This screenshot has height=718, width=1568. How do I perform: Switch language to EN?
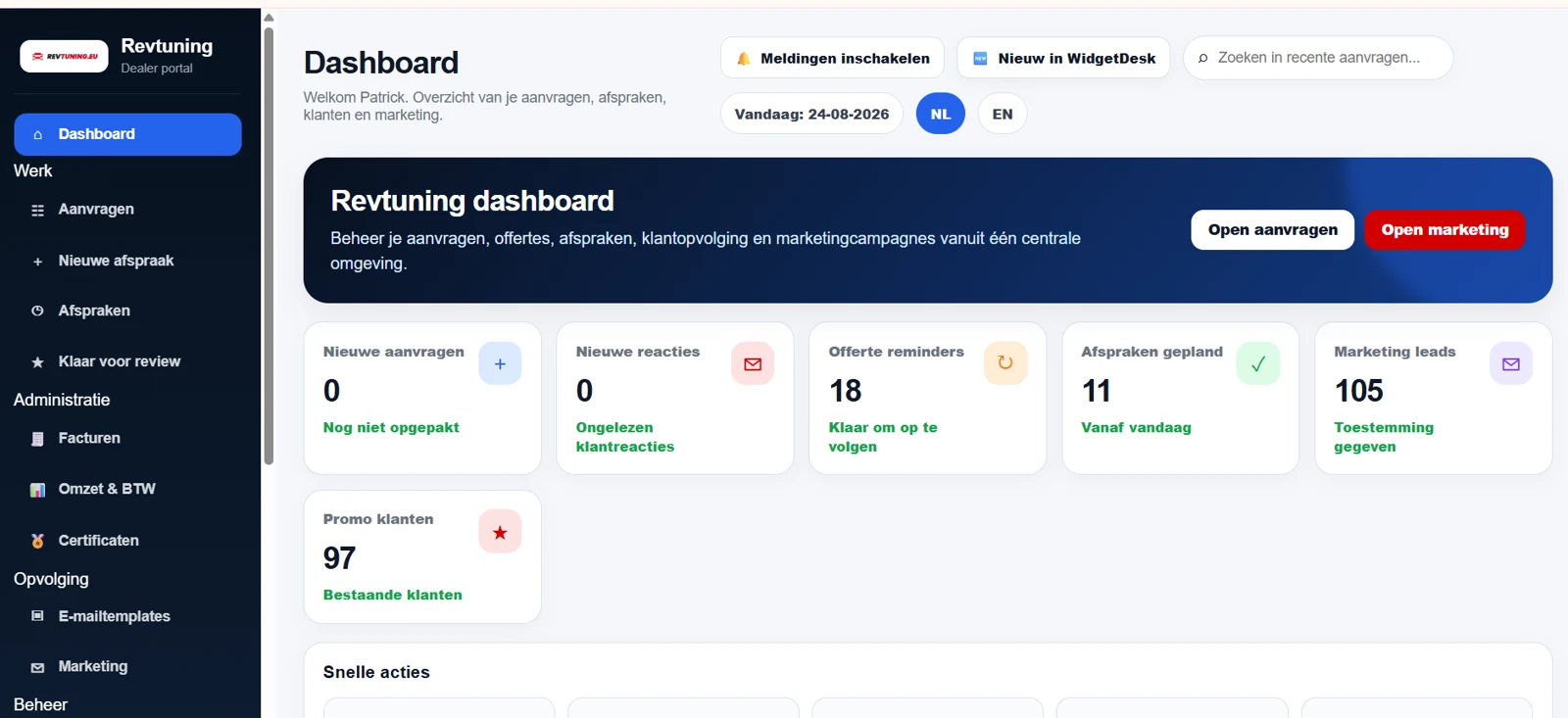[1003, 114]
